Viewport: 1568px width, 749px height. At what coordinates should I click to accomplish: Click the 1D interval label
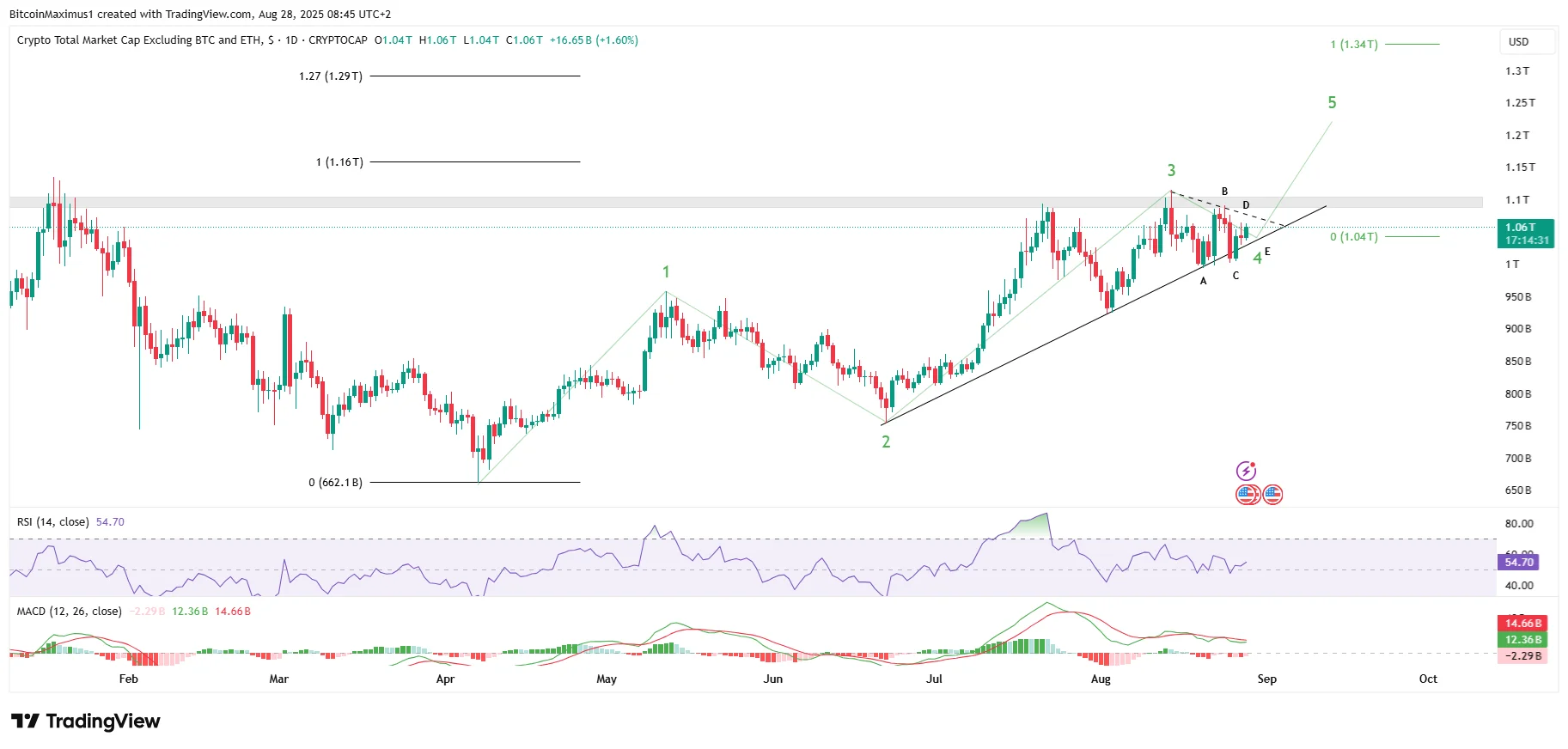(291, 40)
